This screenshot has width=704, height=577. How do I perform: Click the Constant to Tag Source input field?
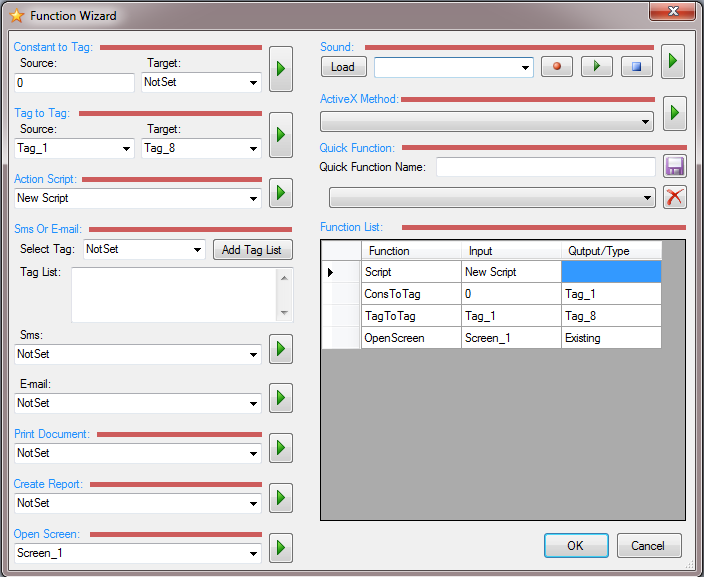[75, 82]
